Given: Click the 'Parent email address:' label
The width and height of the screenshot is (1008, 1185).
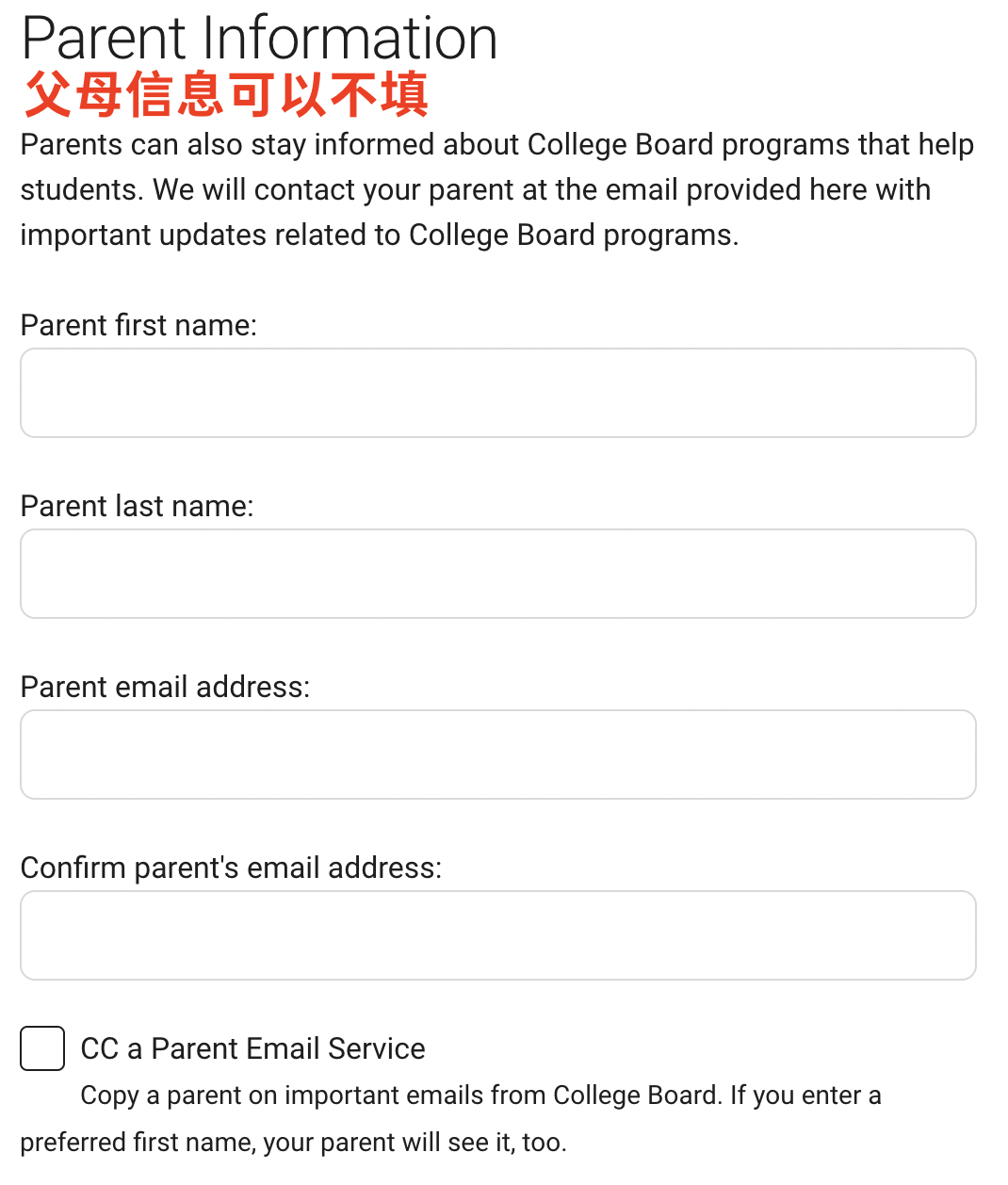Looking at the screenshot, I should tap(165, 687).
